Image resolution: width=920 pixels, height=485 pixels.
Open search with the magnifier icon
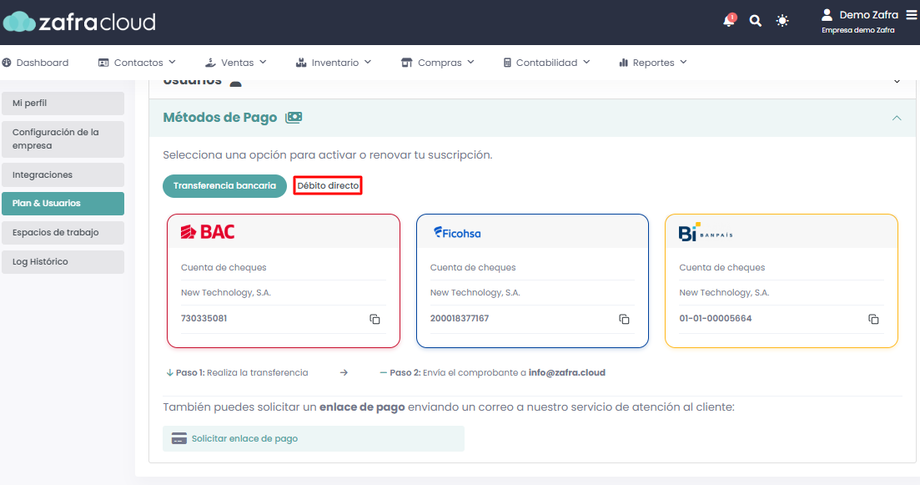click(x=756, y=21)
